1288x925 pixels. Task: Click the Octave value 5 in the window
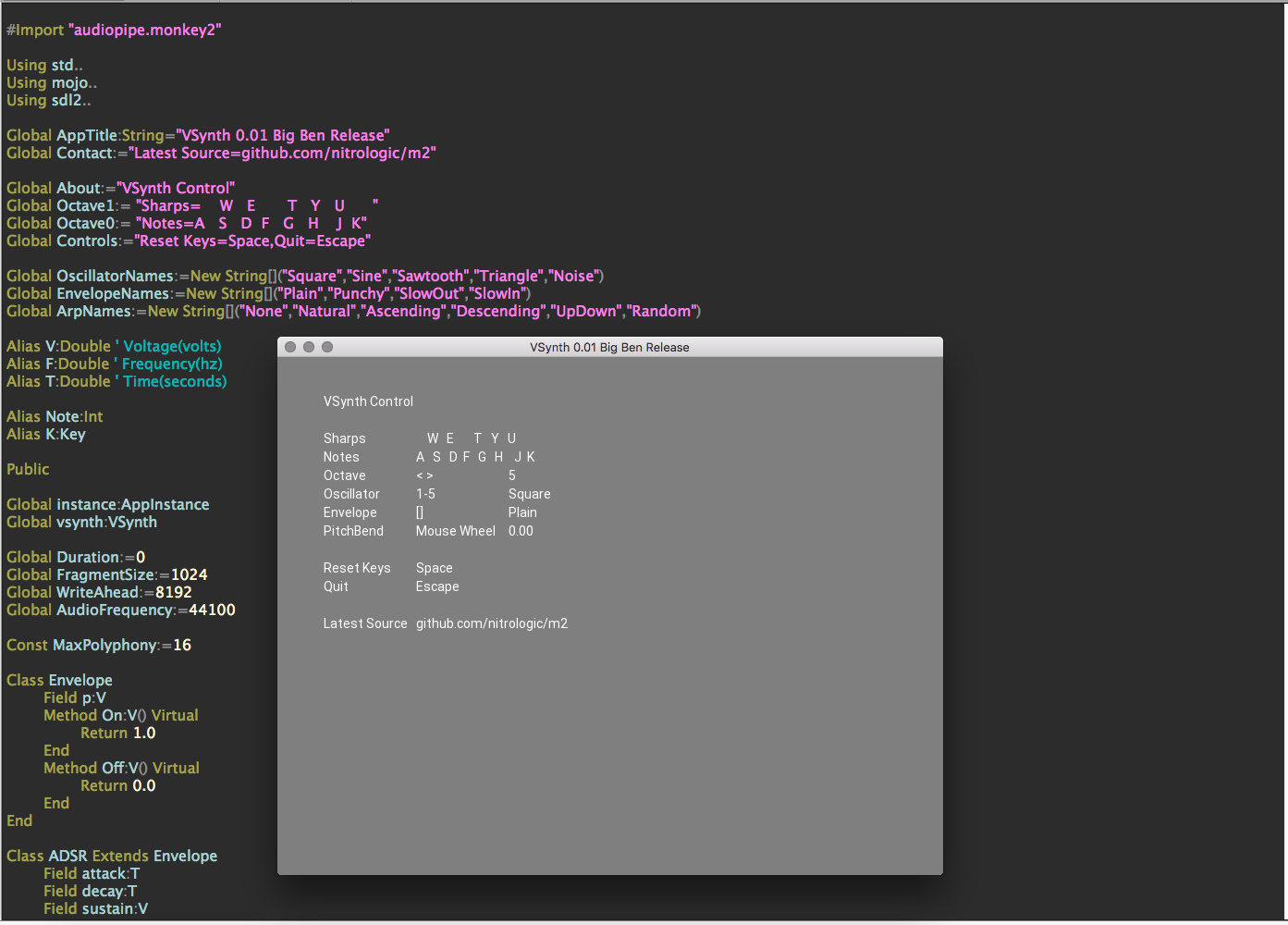(512, 475)
